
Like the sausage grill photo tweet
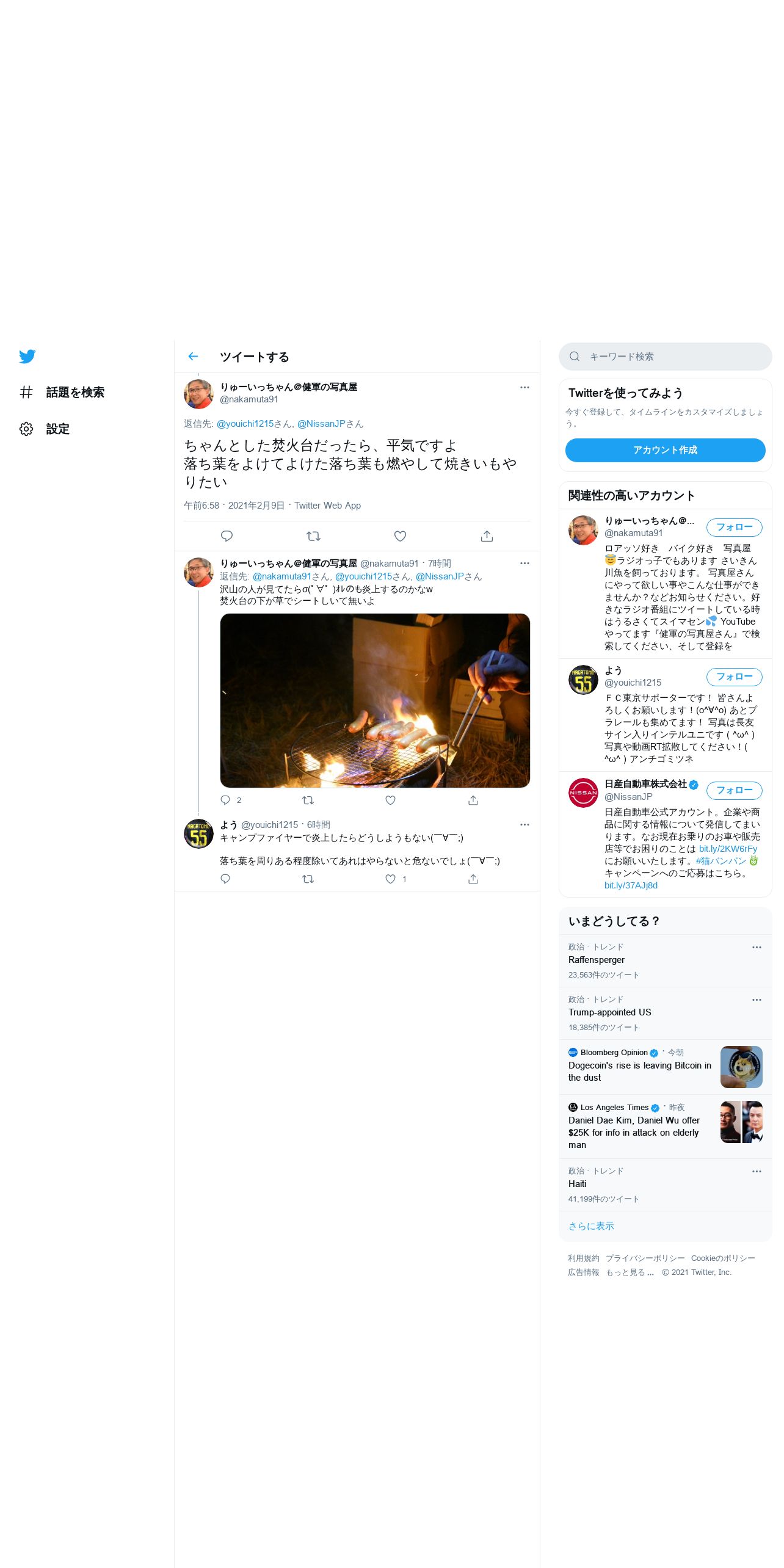(391, 800)
